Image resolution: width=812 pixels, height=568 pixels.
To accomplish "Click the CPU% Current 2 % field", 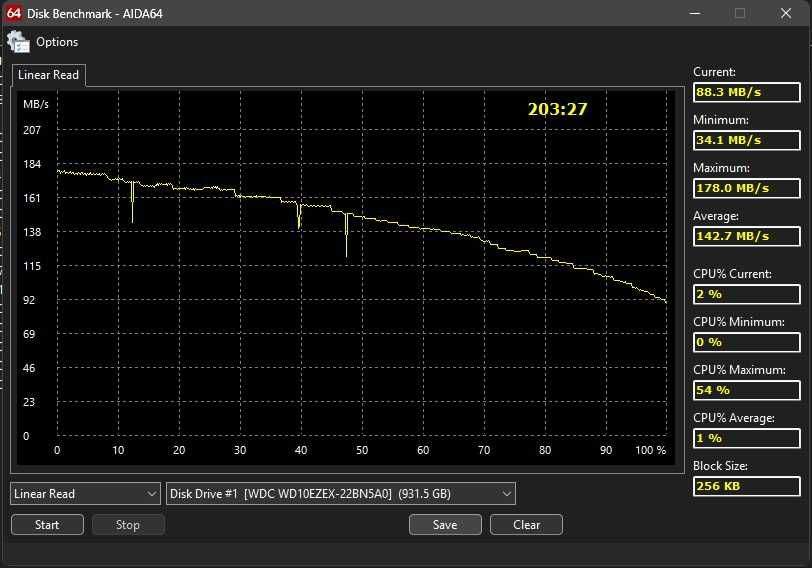I will coord(746,294).
